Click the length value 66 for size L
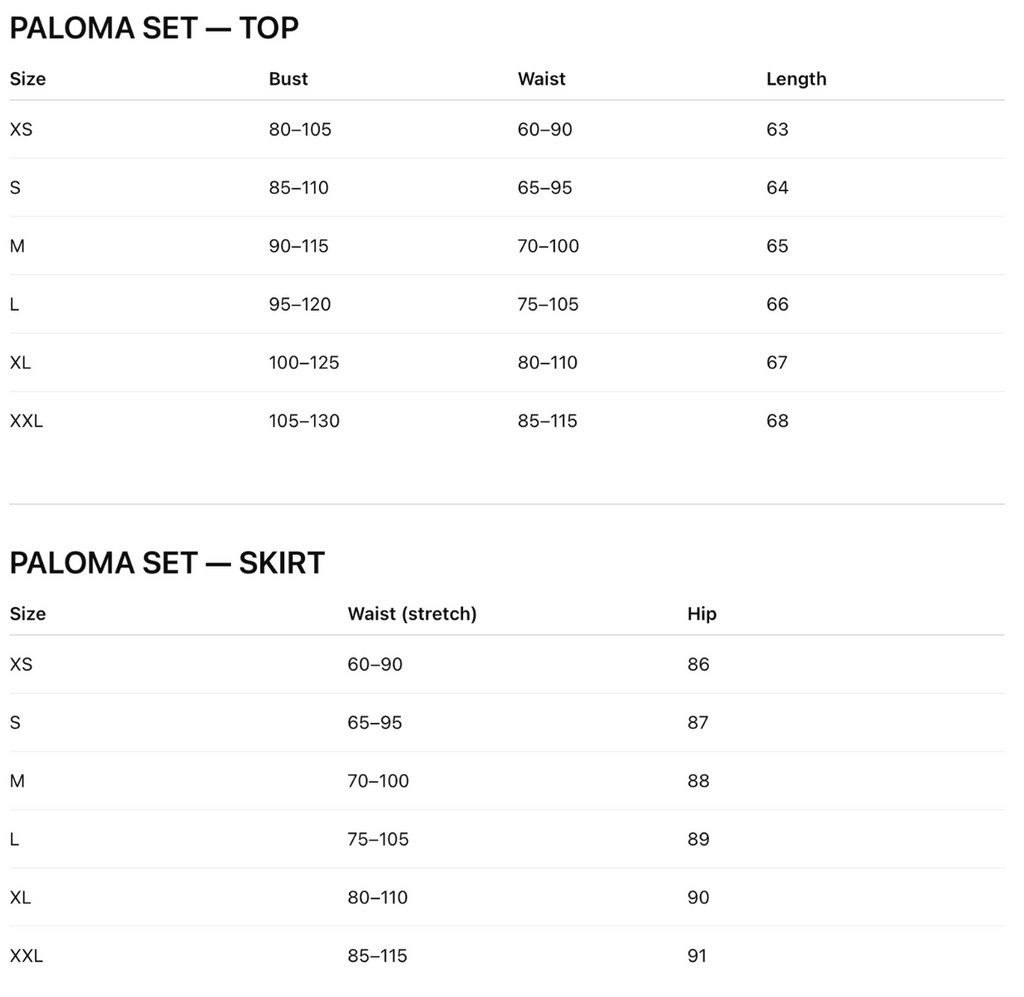Viewport: 1024px width, 997px height. tap(777, 304)
